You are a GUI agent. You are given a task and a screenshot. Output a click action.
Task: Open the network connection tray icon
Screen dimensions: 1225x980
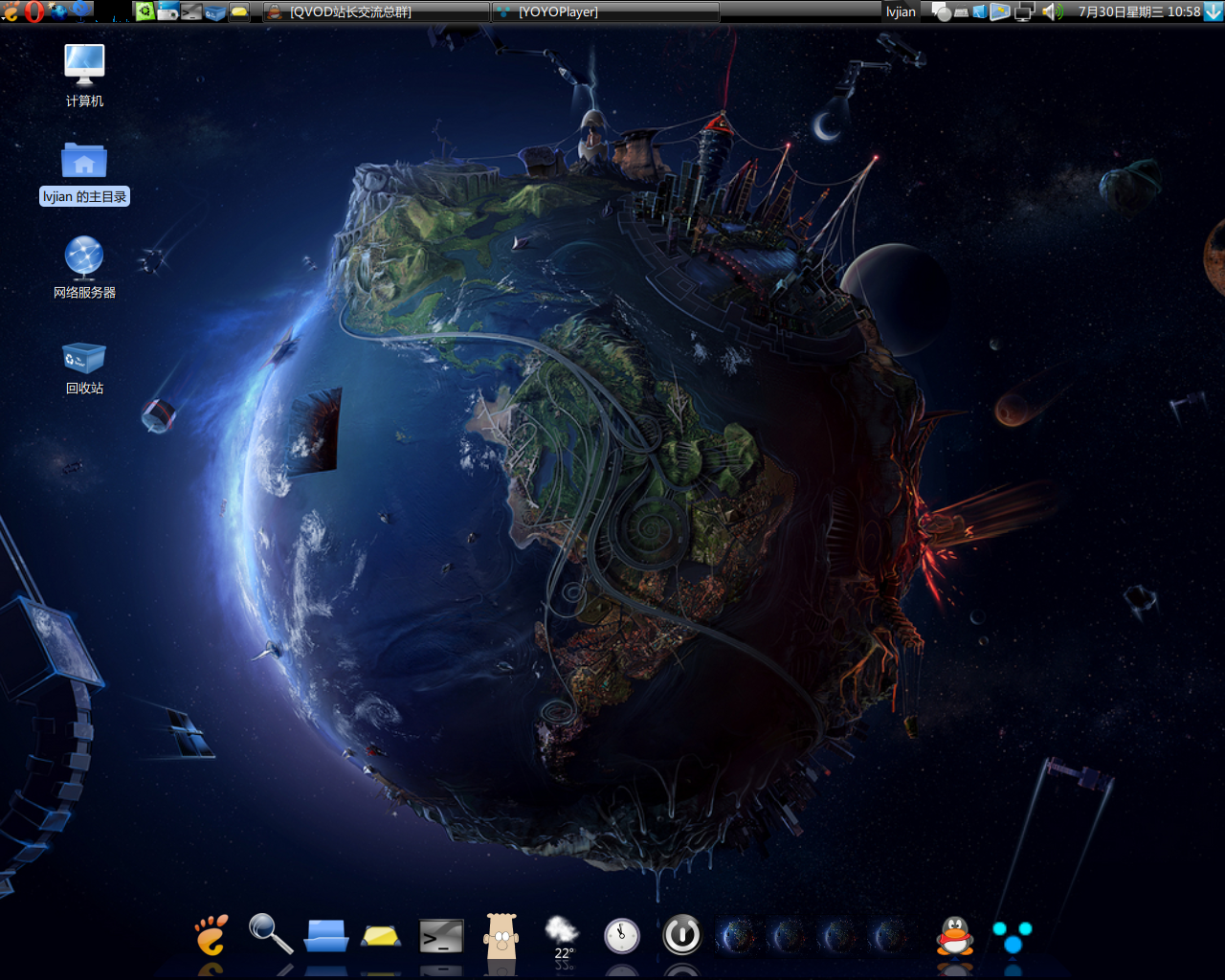pos(1025,11)
